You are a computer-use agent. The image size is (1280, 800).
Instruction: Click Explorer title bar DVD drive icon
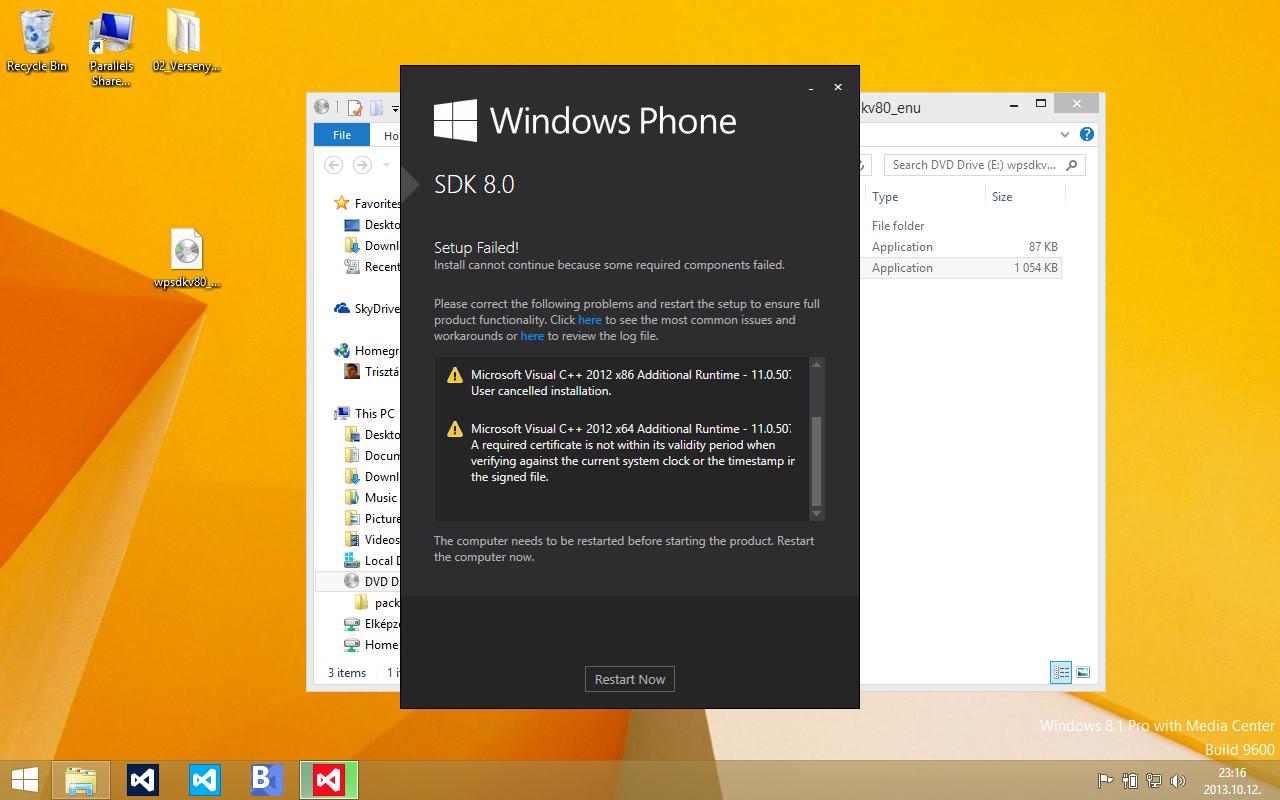coord(321,106)
